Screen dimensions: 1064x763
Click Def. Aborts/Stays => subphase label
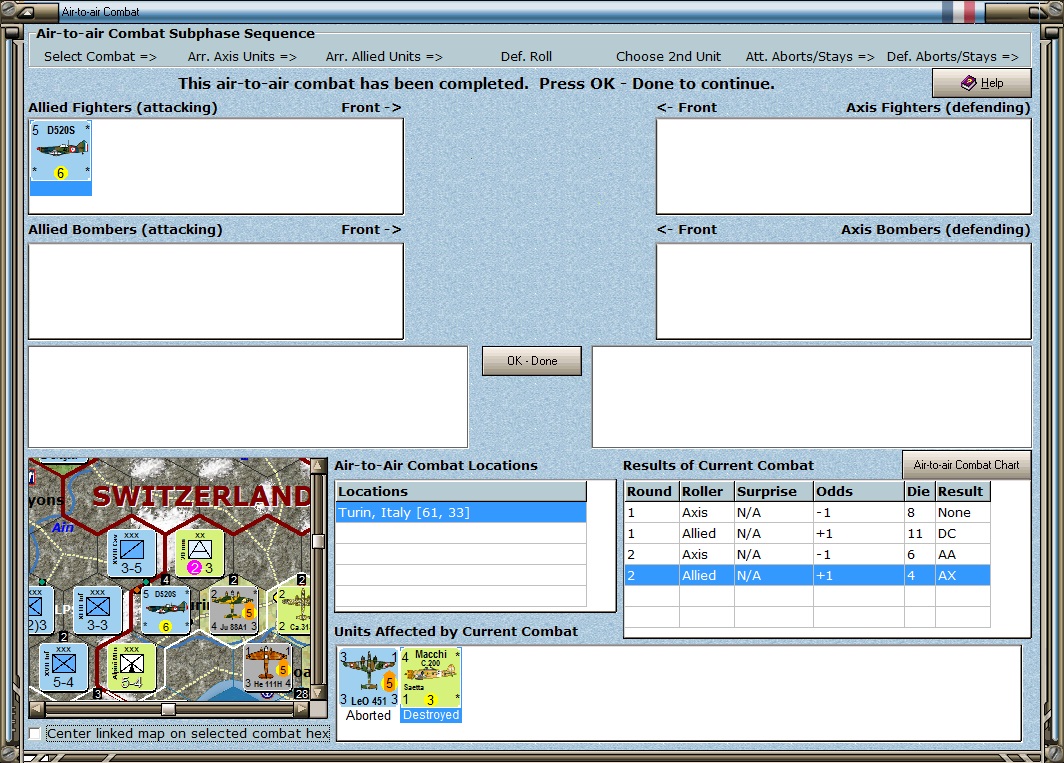953,57
